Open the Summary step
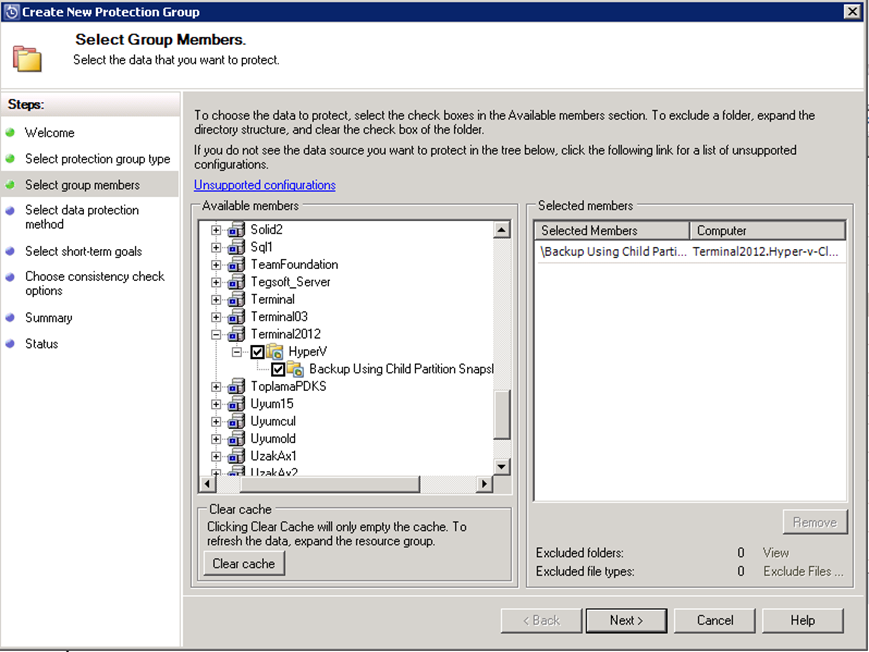This screenshot has height=652, width=869. click(x=48, y=318)
